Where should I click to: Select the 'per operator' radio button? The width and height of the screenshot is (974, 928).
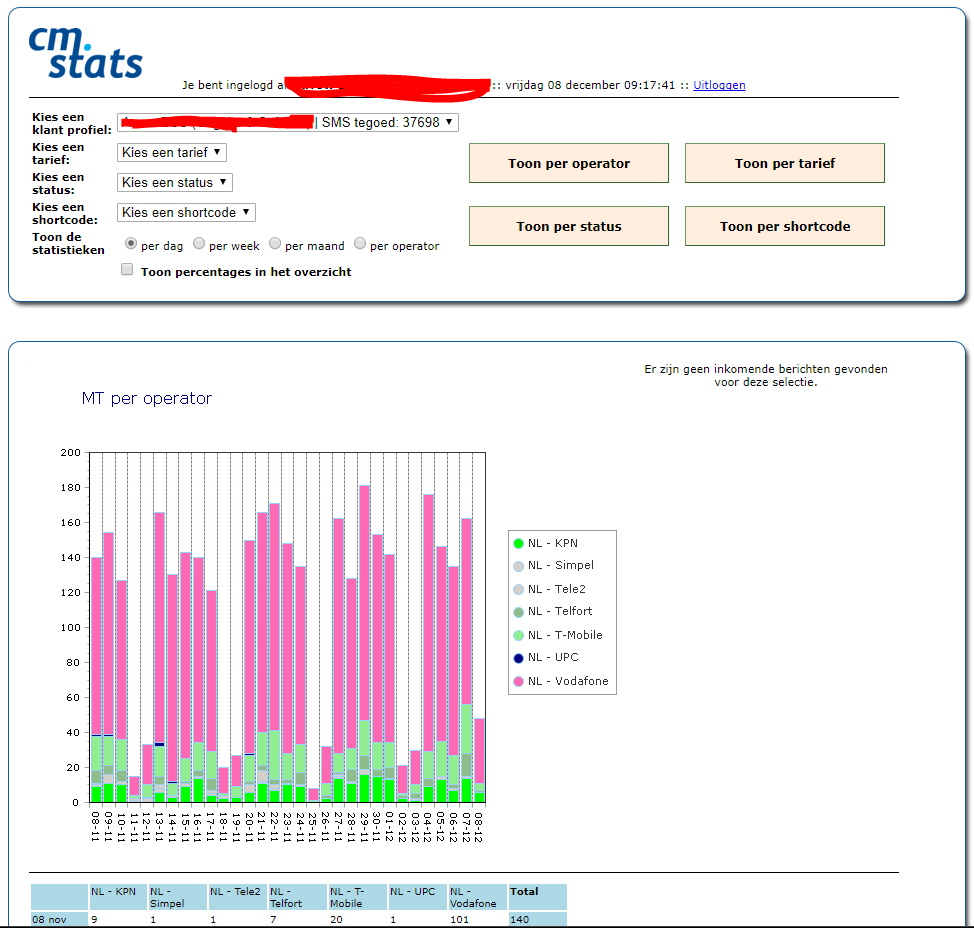point(360,244)
